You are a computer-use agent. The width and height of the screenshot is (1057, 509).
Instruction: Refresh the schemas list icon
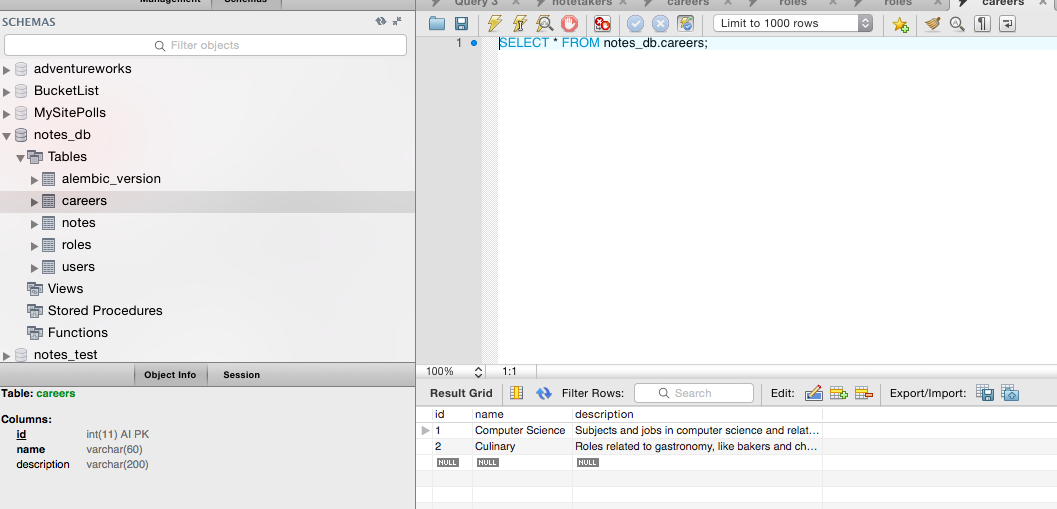pos(381,21)
